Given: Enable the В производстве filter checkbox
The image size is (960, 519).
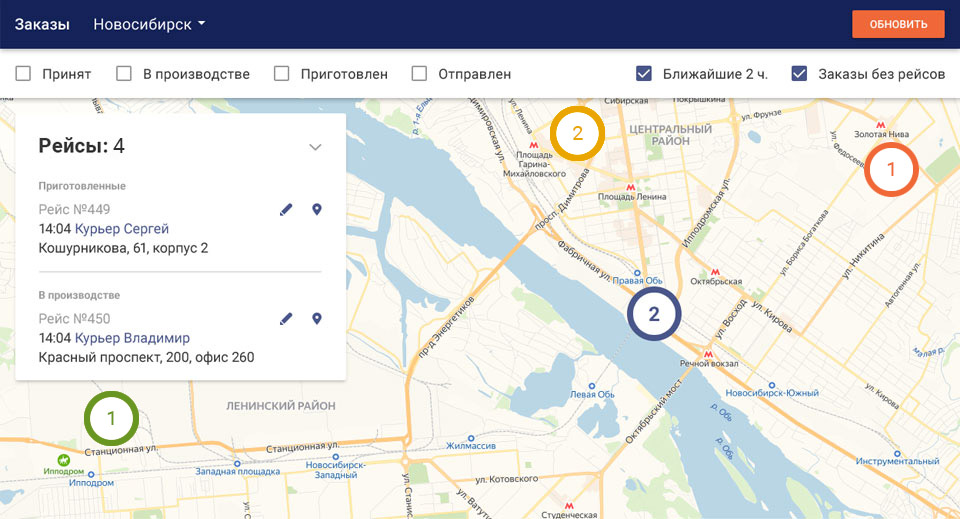Looking at the screenshot, I should [x=124, y=74].
